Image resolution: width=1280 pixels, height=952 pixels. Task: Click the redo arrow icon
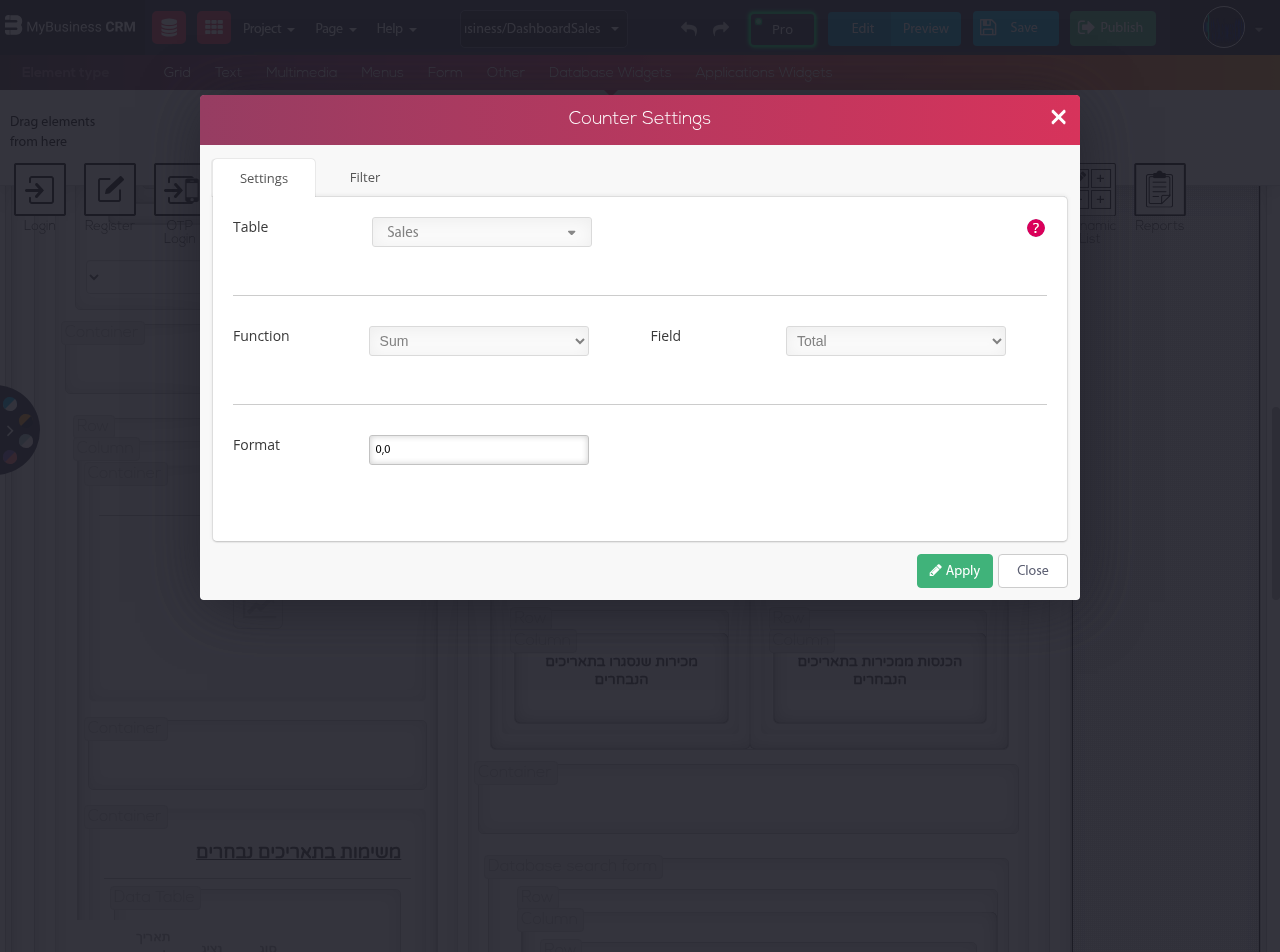pyautogui.click(x=721, y=29)
